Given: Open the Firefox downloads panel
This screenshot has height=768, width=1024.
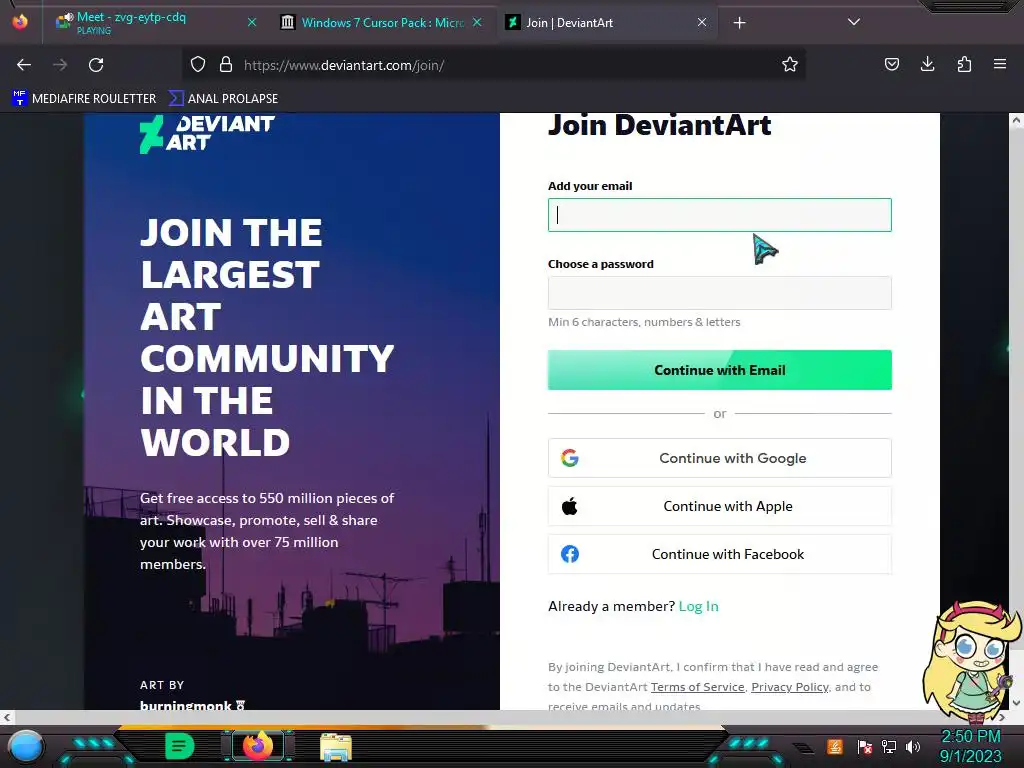Looking at the screenshot, I should coord(927,65).
